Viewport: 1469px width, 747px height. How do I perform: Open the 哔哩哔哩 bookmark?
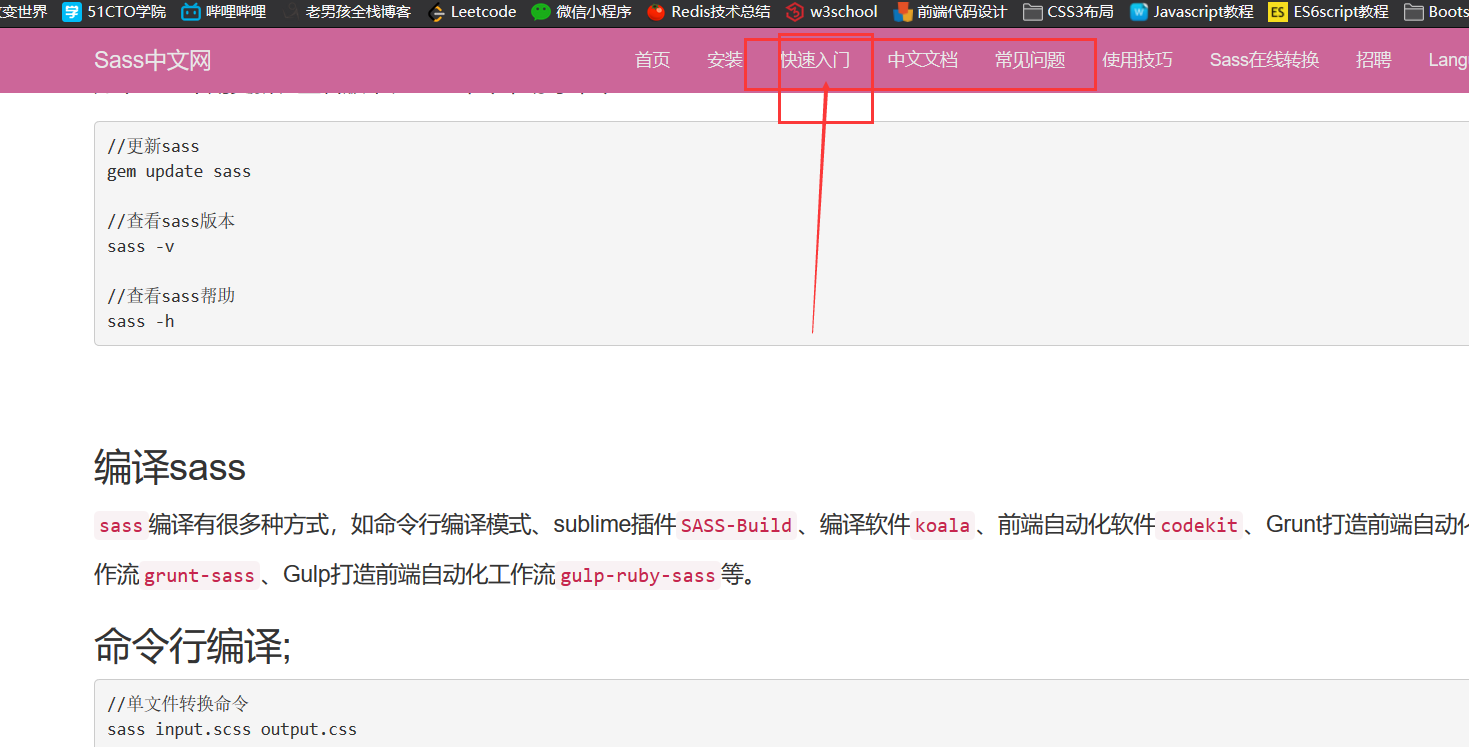tap(223, 12)
